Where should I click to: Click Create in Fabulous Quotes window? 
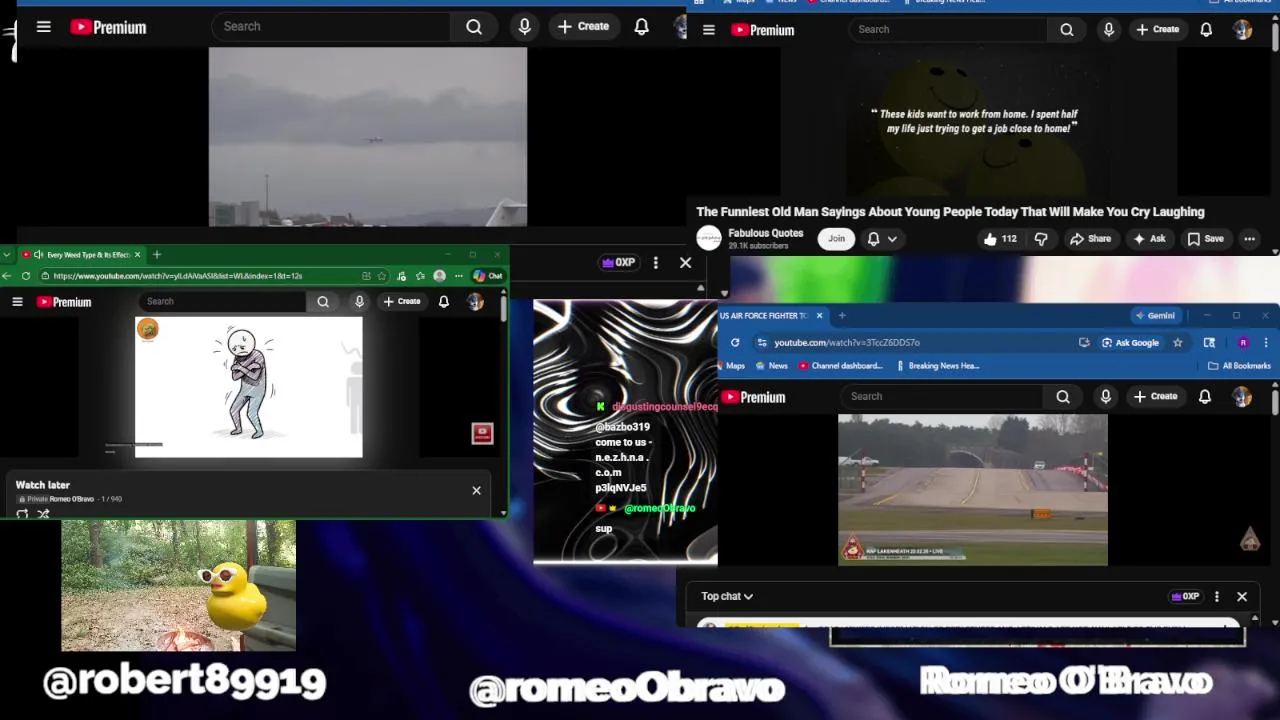pos(1157,30)
